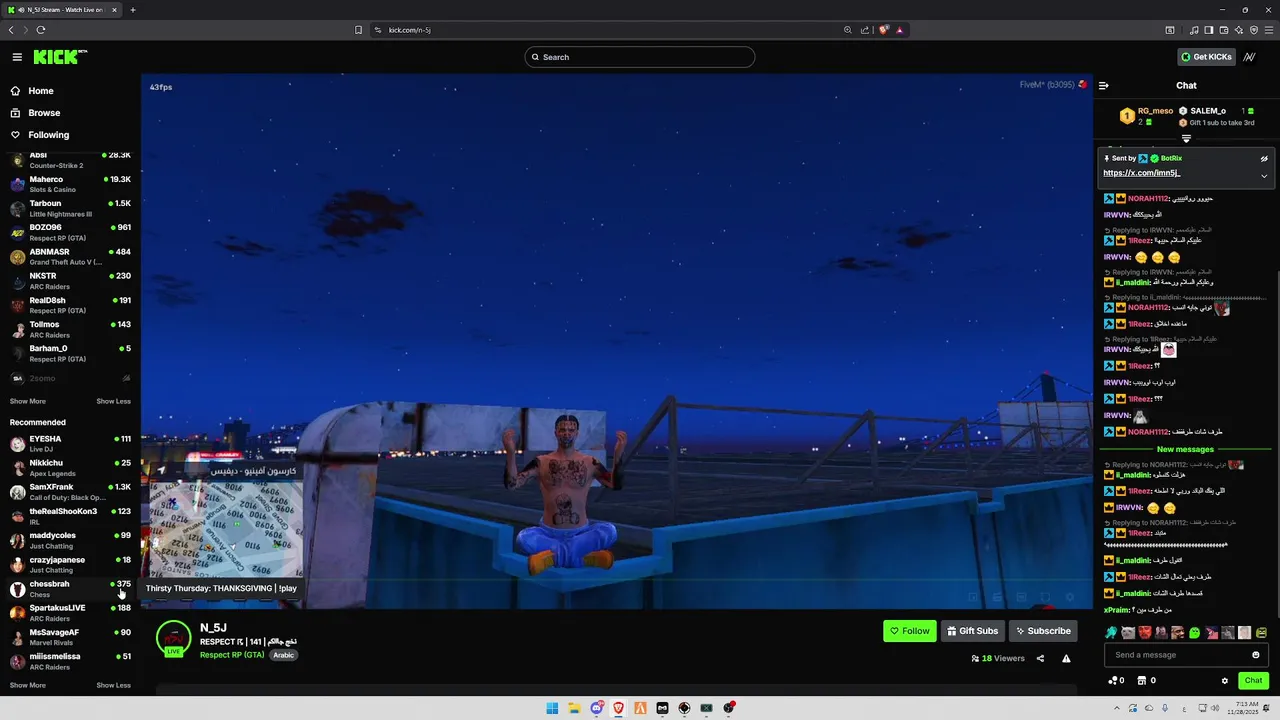1280x720 pixels.
Task: Report stream with warning triangle icon
Action: coord(1066,658)
